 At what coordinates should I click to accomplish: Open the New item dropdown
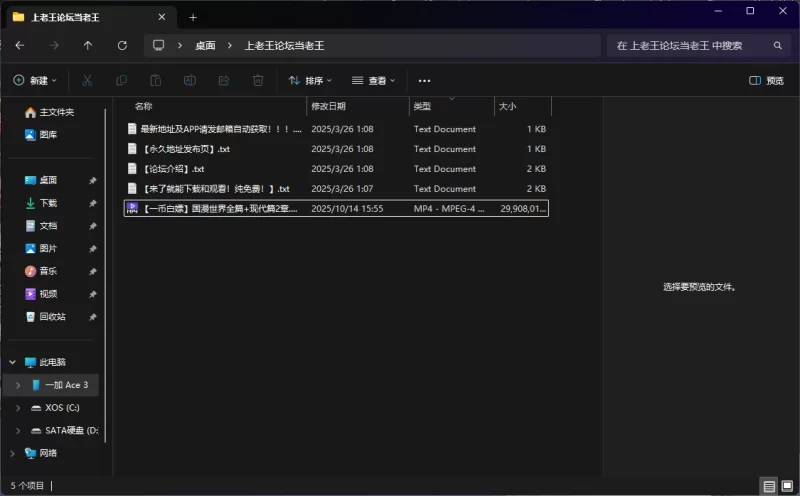point(35,80)
